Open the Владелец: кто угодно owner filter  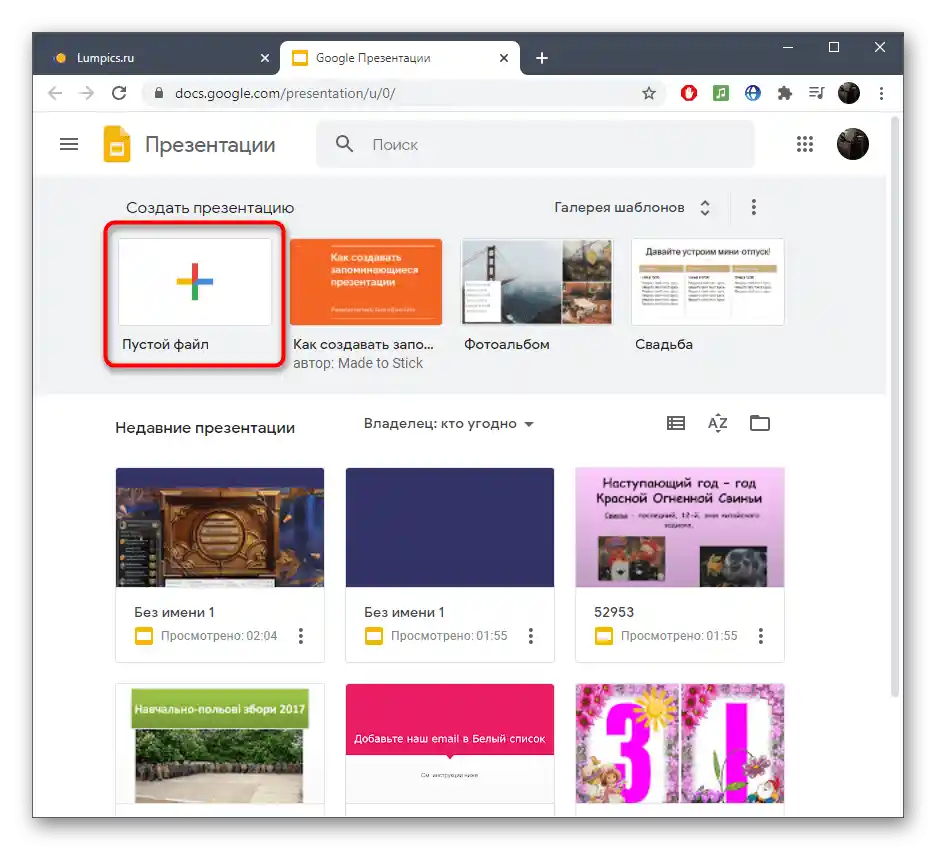[448, 423]
